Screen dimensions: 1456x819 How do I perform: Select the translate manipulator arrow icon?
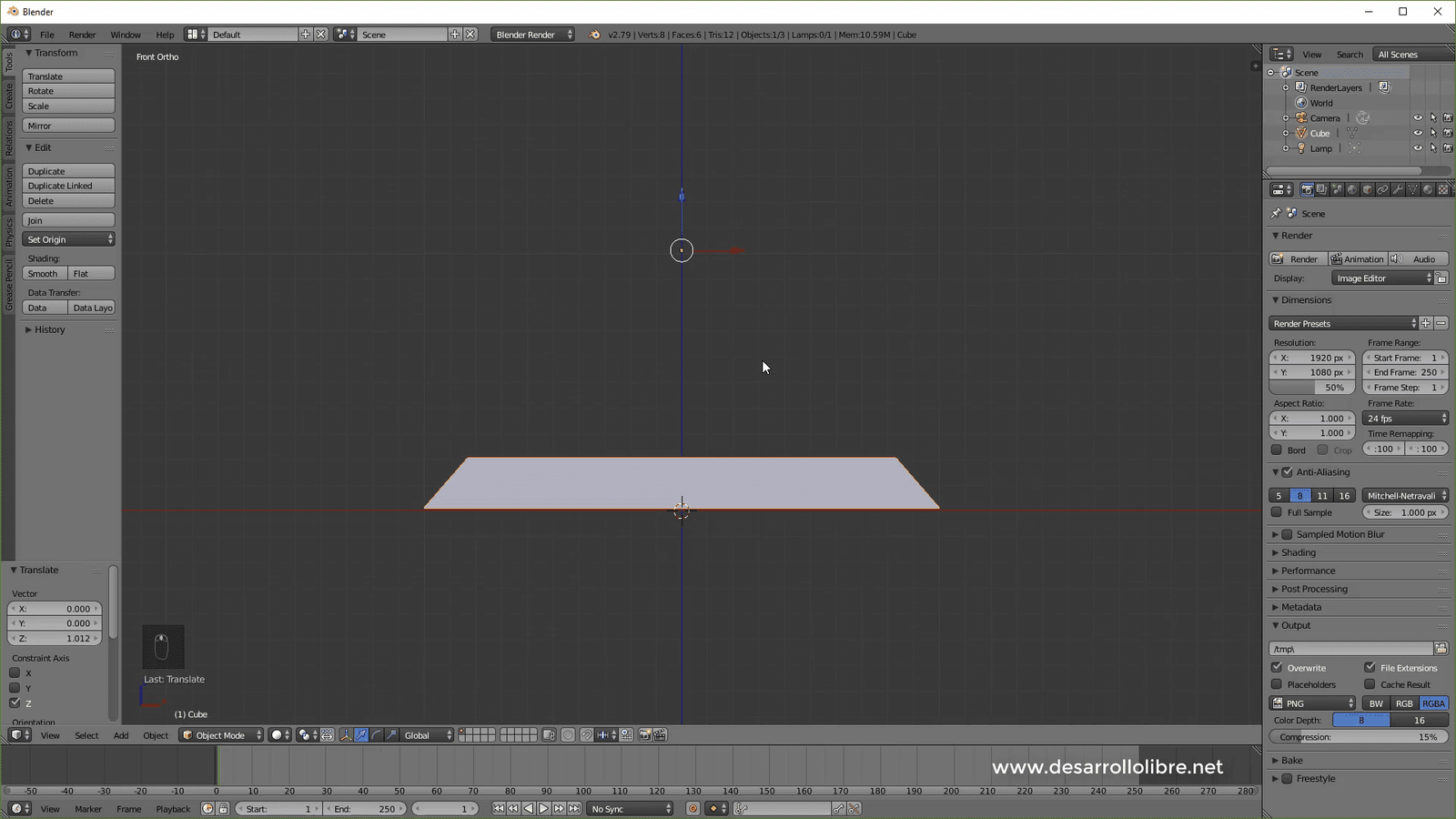(x=361, y=735)
